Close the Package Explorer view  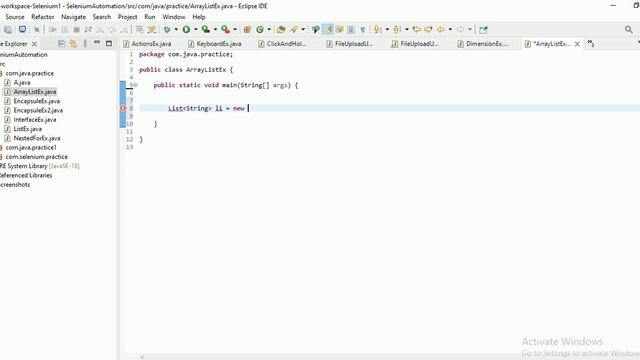click(34, 44)
